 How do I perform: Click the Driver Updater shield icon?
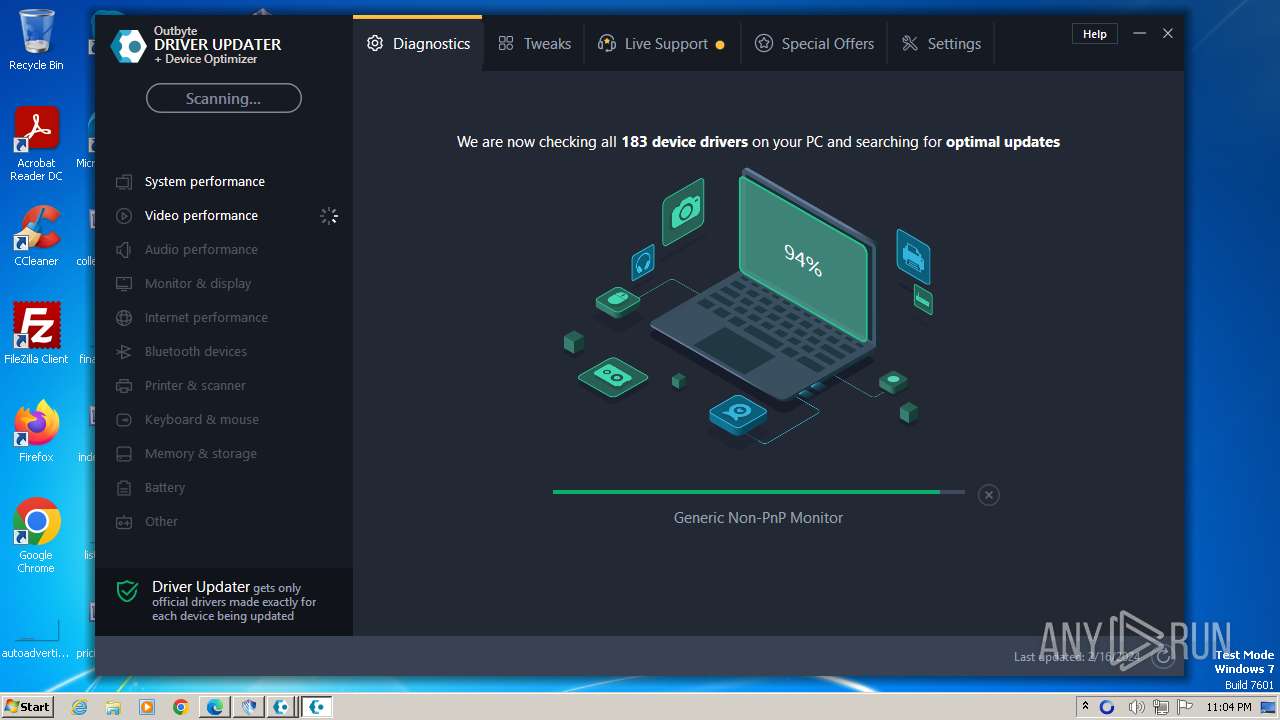[x=127, y=591]
